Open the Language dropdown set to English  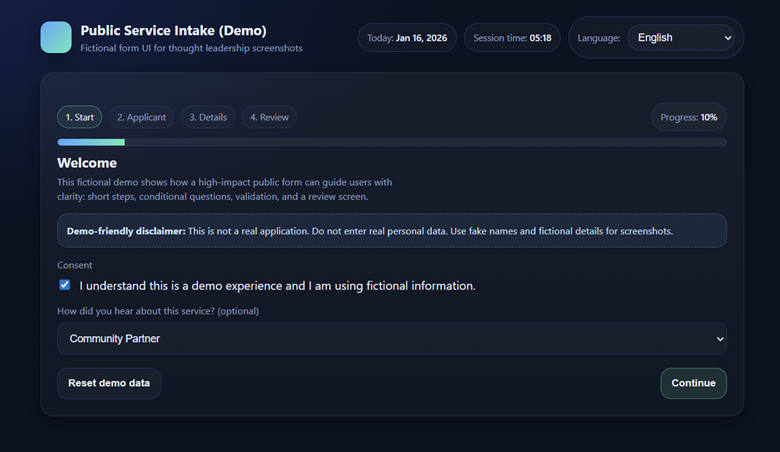[684, 38]
